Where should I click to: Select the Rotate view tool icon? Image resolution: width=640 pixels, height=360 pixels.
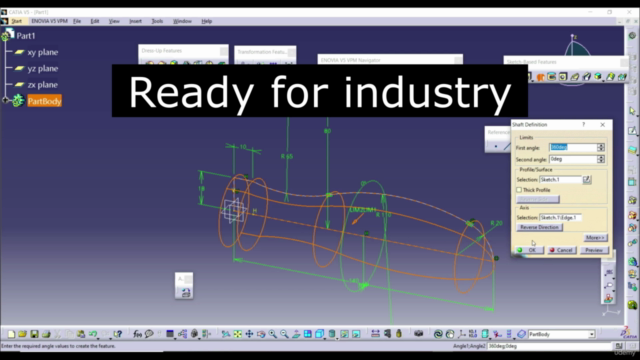pos(261,334)
